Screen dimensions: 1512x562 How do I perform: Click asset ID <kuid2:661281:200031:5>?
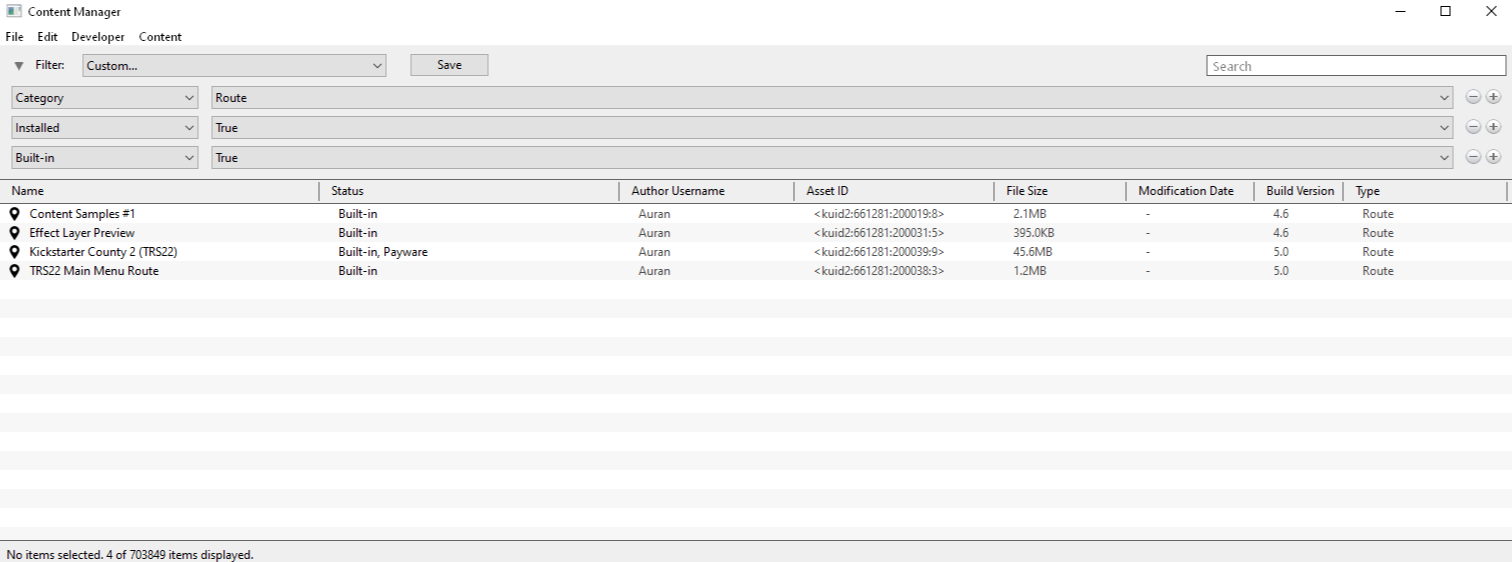click(x=879, y=233)
